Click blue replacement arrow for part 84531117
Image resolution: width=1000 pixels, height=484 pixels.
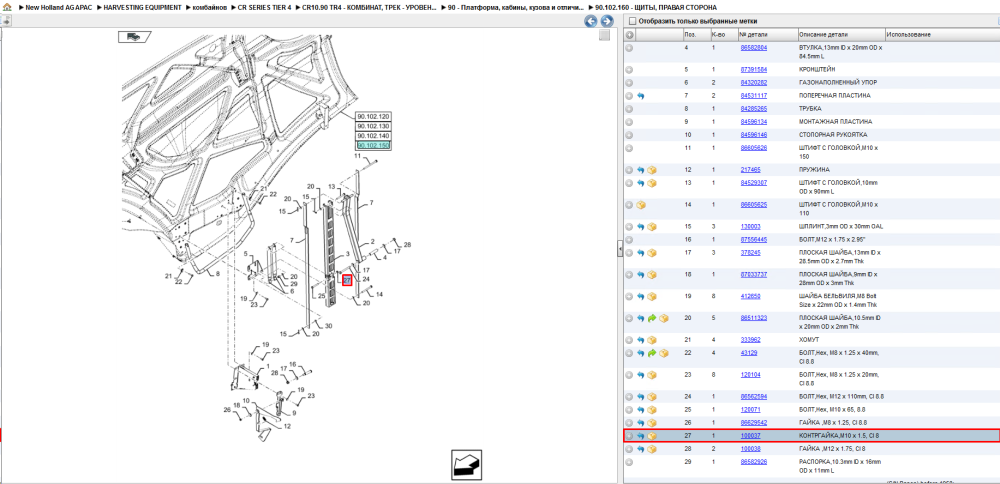tap(640, 96)
